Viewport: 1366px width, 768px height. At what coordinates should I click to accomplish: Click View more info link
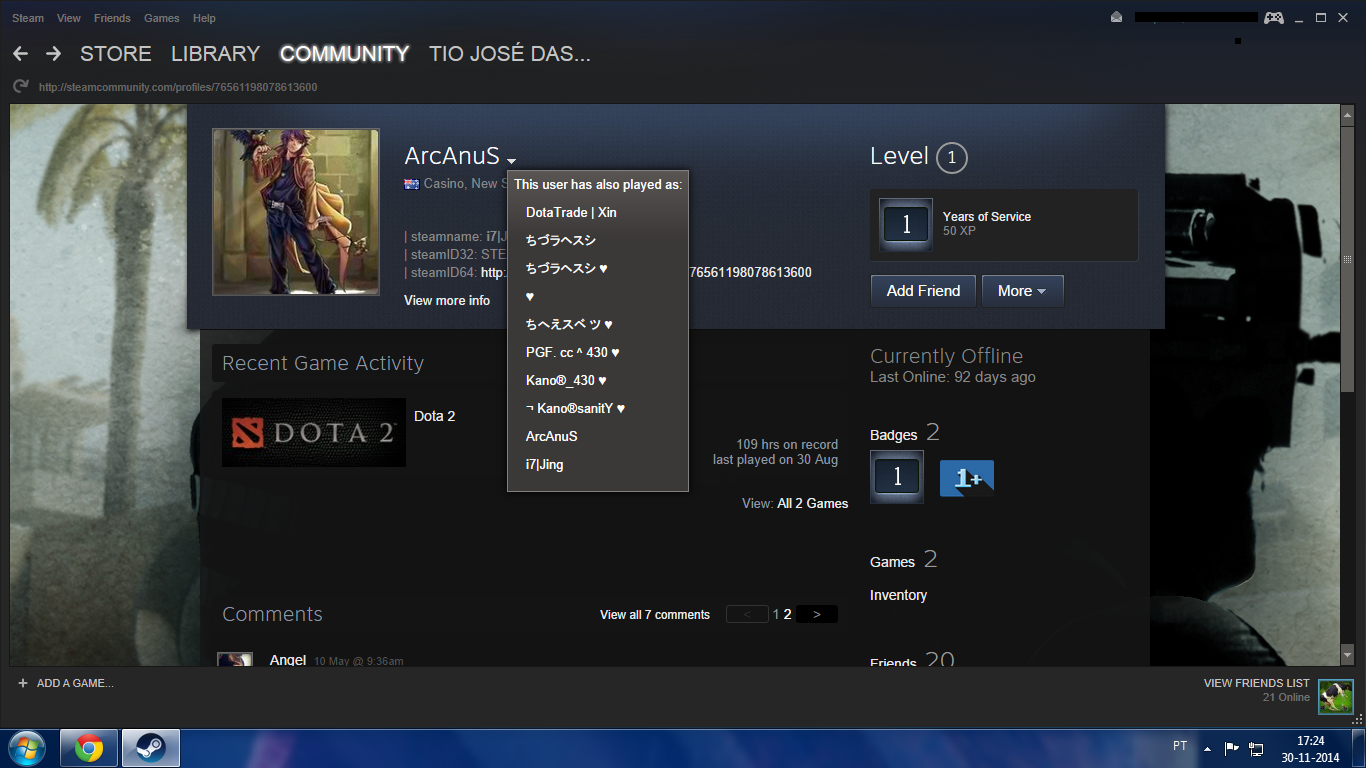tap(447, 300)
